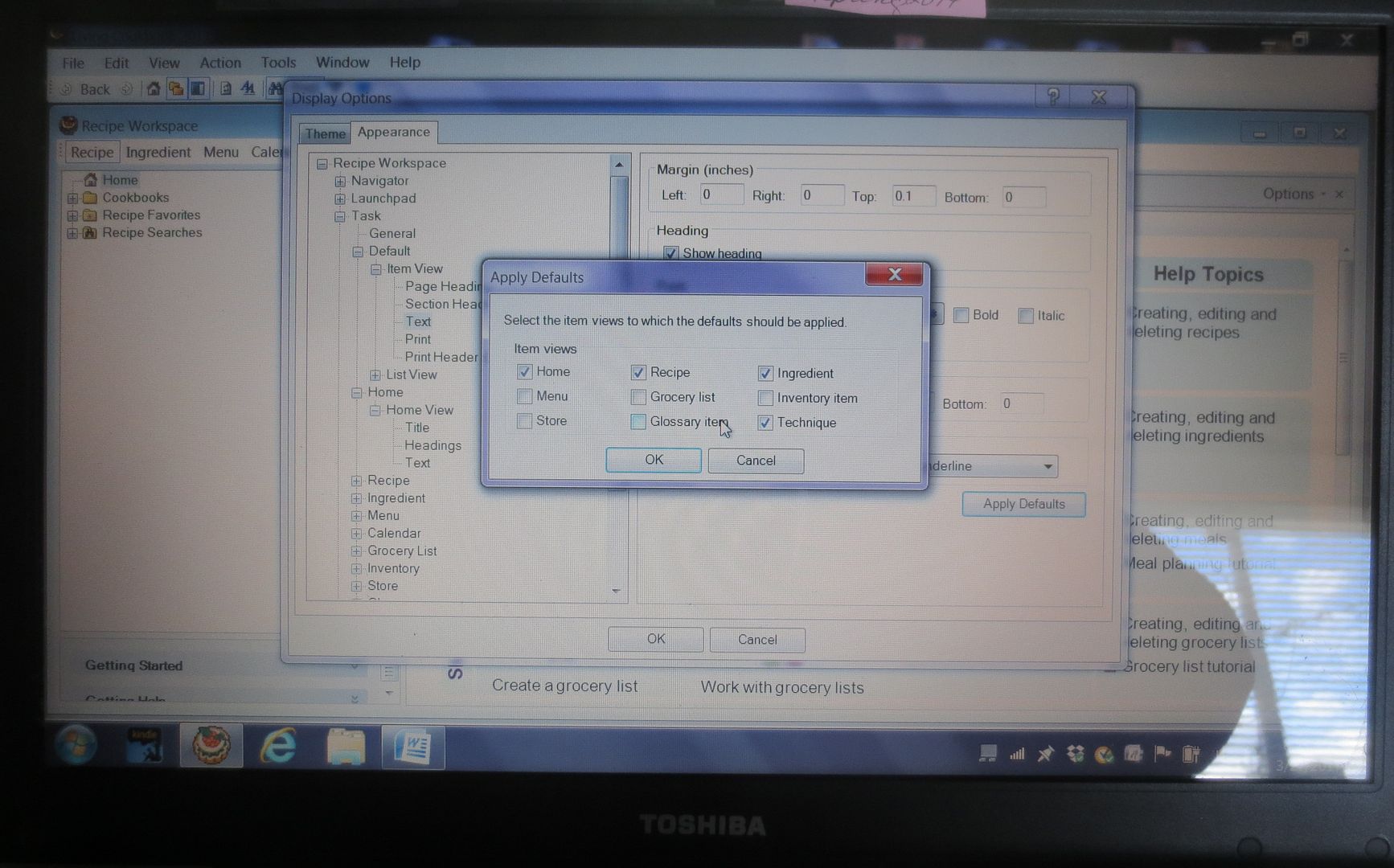Open the Action menu
This screenshot has height=868, width=1394.
(x=220, y=63)
